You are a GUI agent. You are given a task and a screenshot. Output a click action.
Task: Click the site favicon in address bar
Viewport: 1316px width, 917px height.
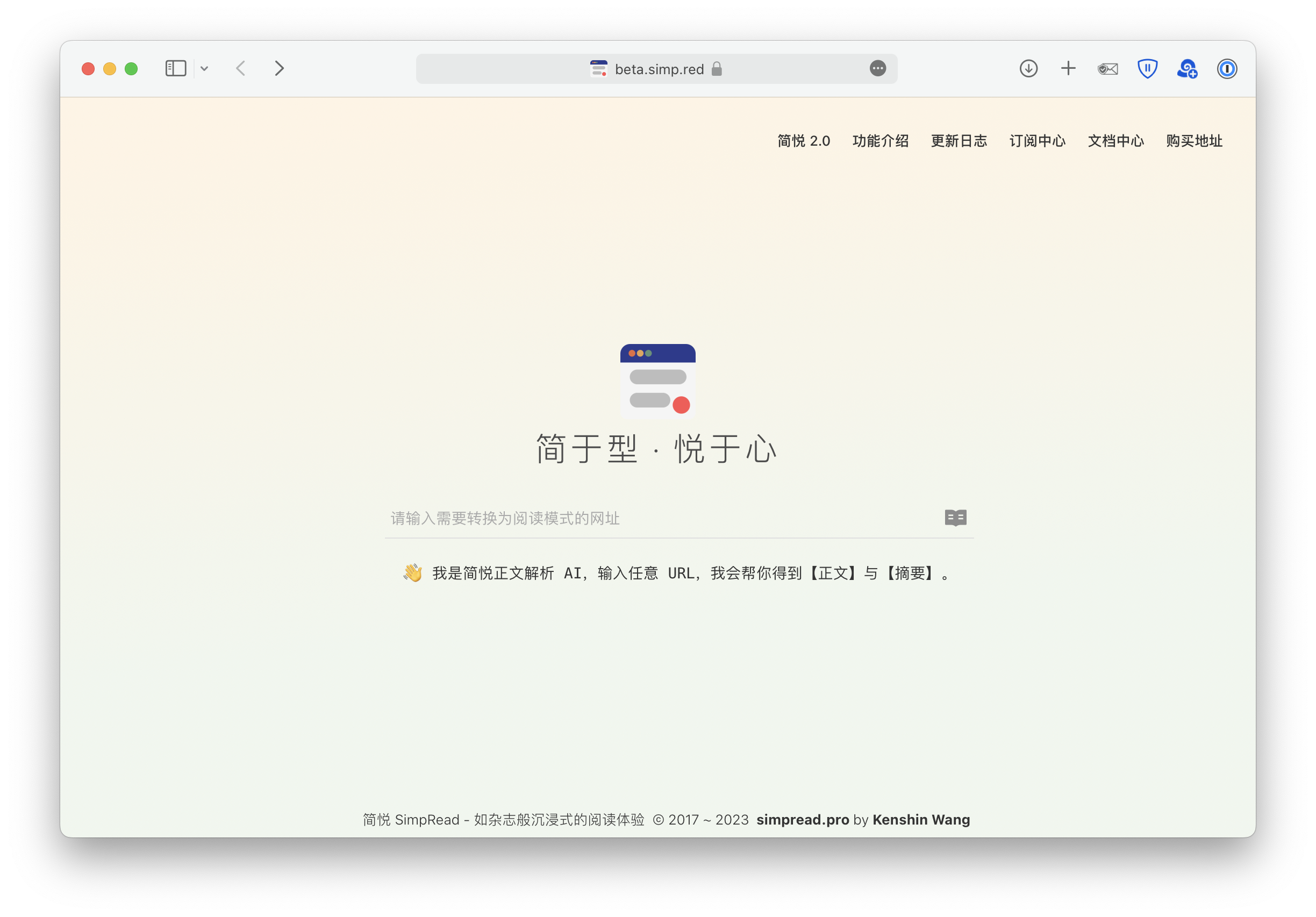click(x=598, y=69)
